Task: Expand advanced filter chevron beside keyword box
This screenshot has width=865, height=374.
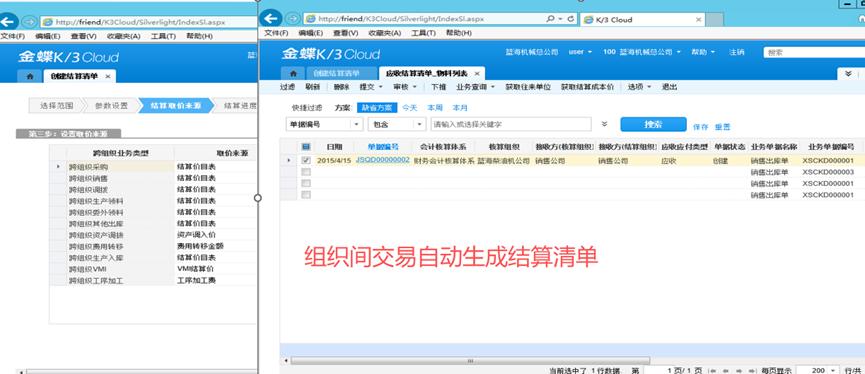Action: (x=604, y=124)
